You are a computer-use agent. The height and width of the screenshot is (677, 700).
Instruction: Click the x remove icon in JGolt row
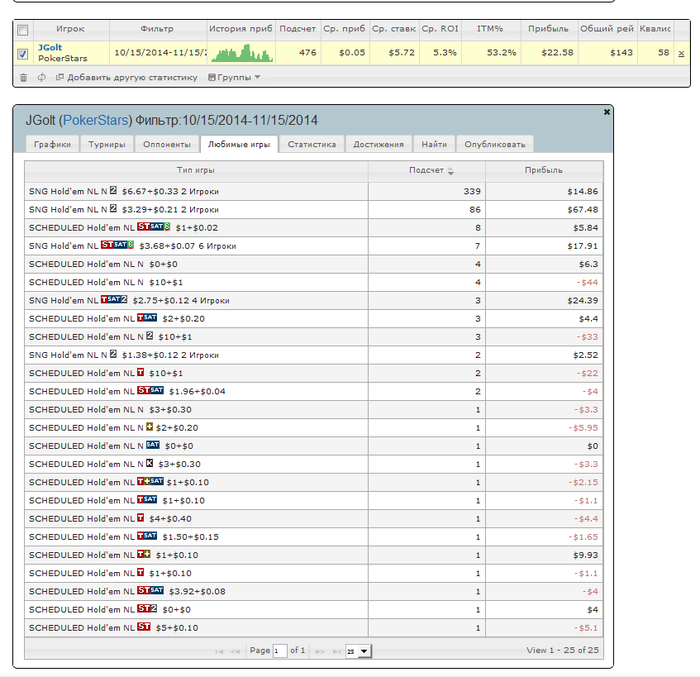[x=681, y=54]
